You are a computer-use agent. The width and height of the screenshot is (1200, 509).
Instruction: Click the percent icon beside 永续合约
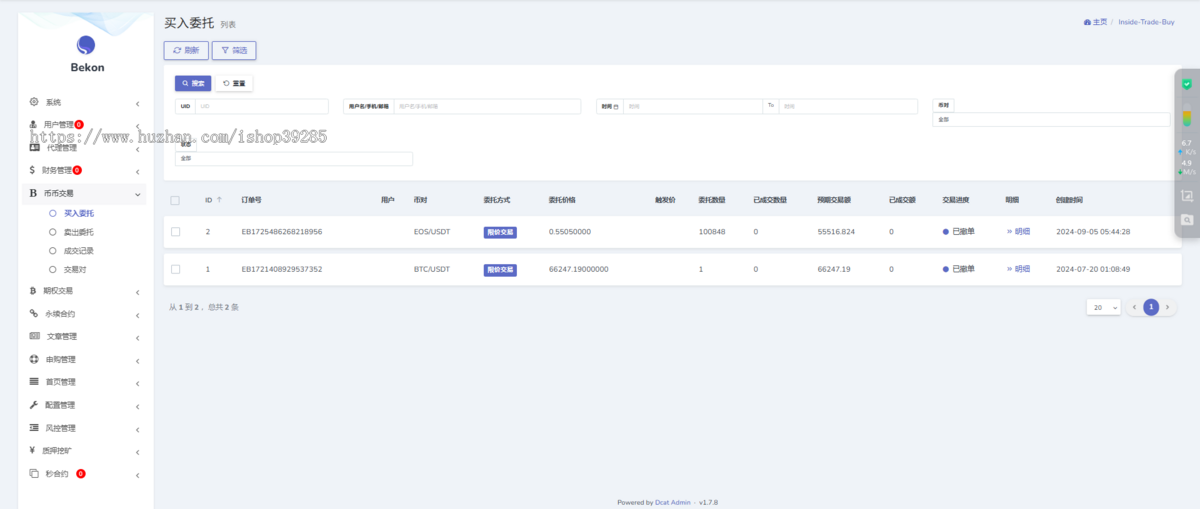(x=34, y=313)
